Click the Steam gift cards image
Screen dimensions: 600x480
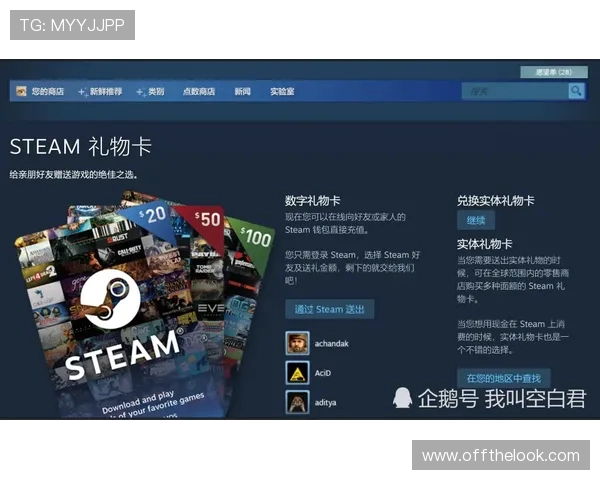145,304
